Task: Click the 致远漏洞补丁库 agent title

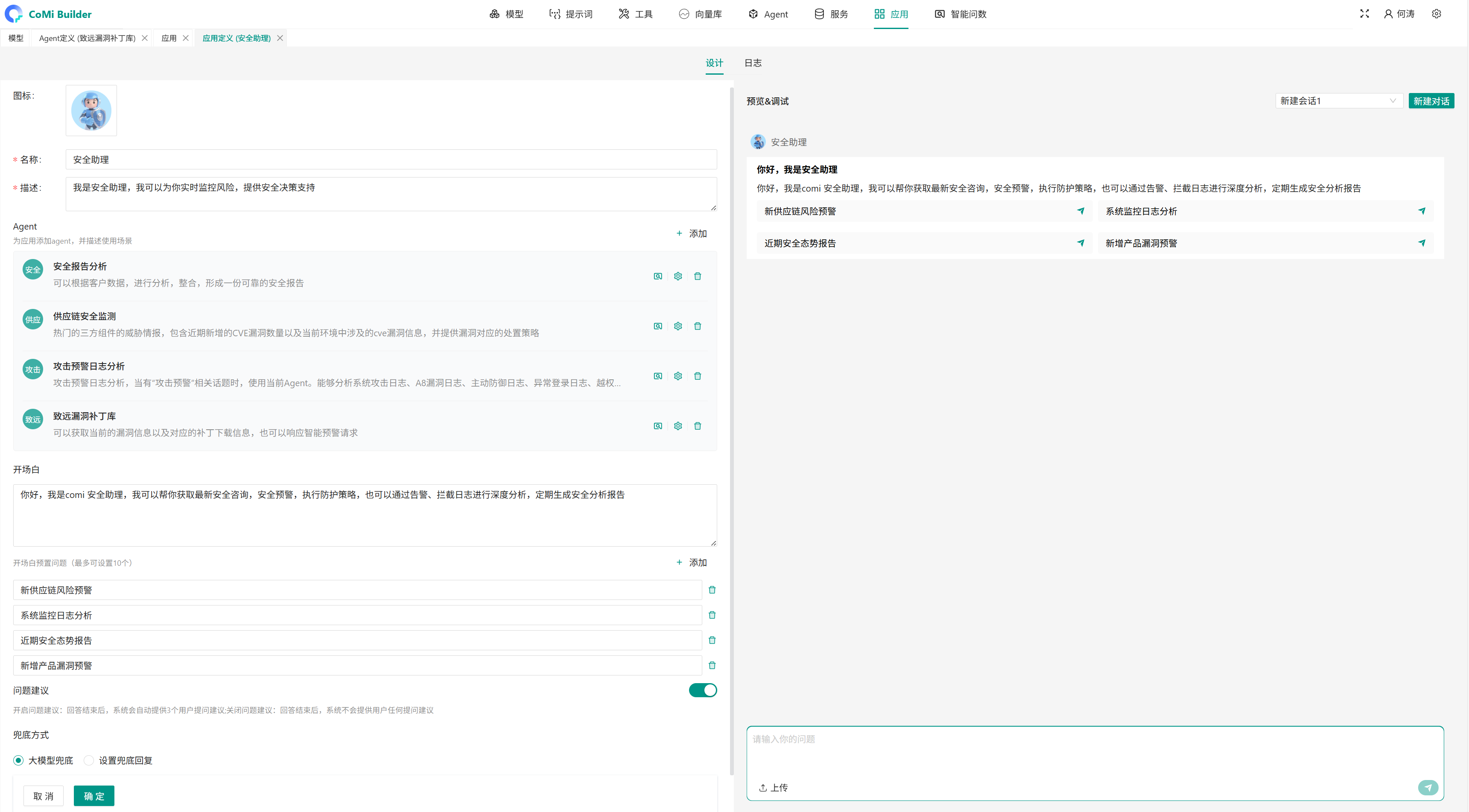Action: (x=85, y=416)
